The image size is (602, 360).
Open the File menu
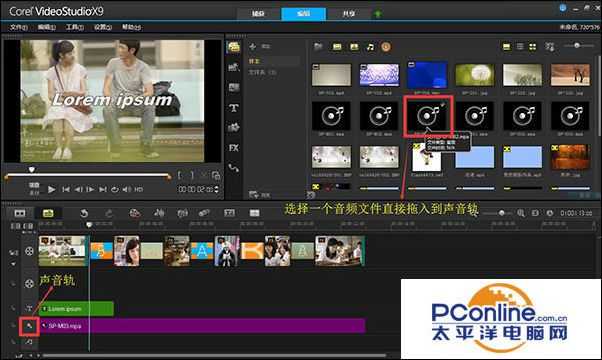[x=18, y=27]
